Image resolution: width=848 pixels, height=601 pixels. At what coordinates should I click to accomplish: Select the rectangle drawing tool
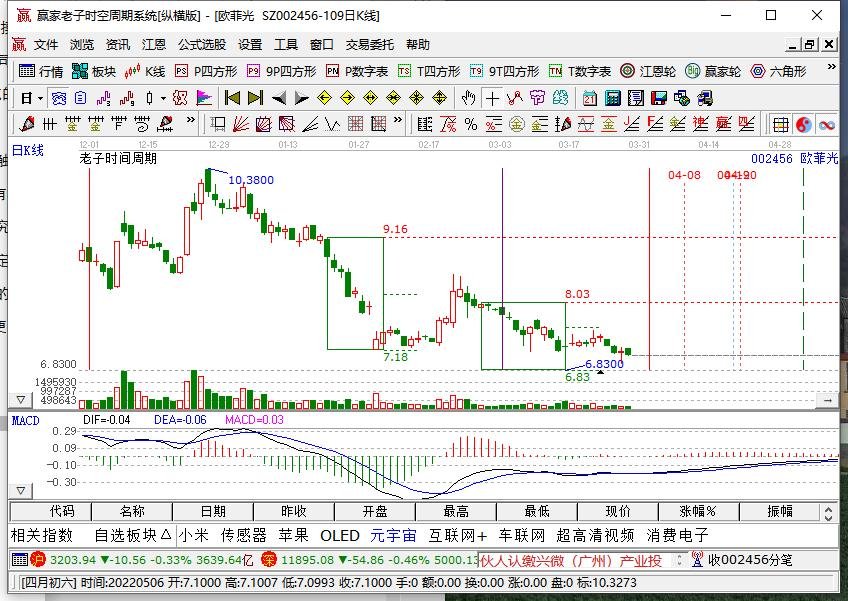(218, 125)
